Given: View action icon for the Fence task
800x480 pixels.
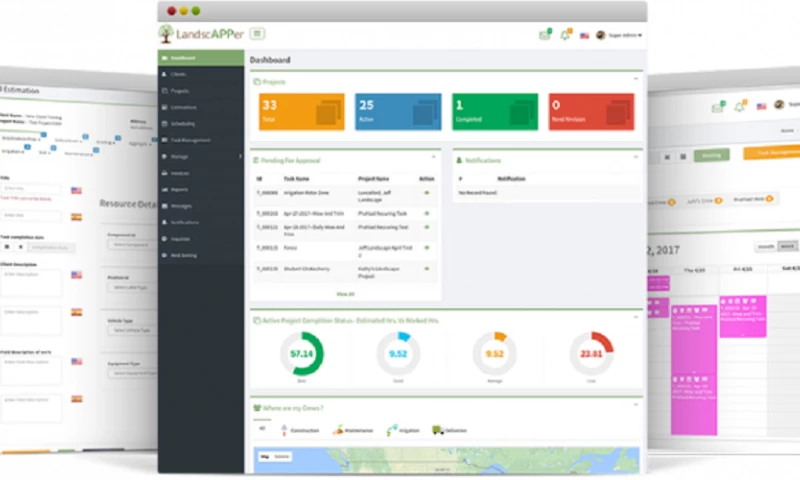Looking at the screenshot, I should point(427,248).
